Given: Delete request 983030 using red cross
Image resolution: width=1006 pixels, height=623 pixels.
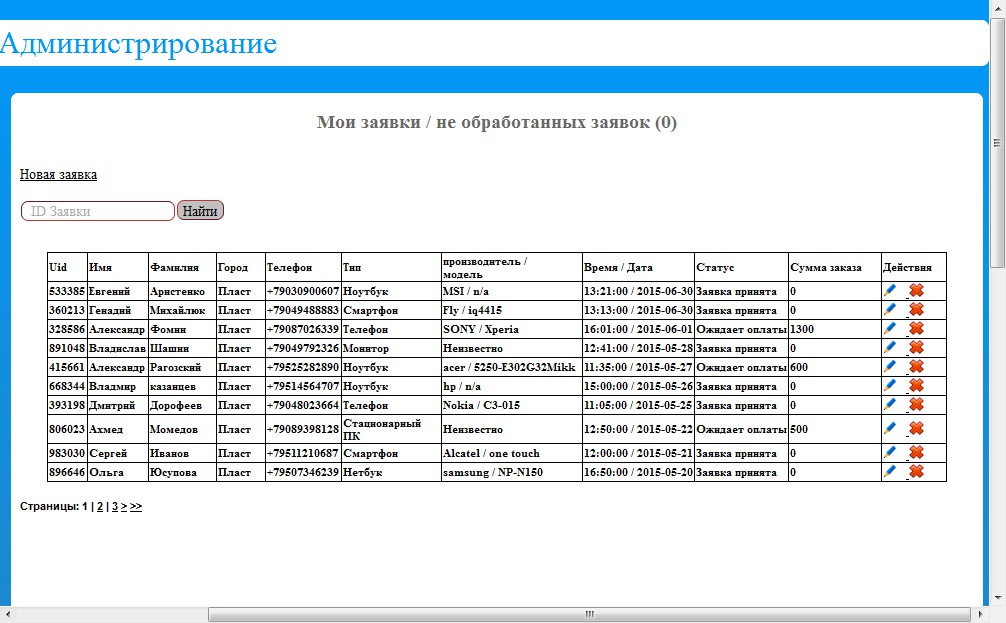Looking at the screenshot, I should click(916, 452).
